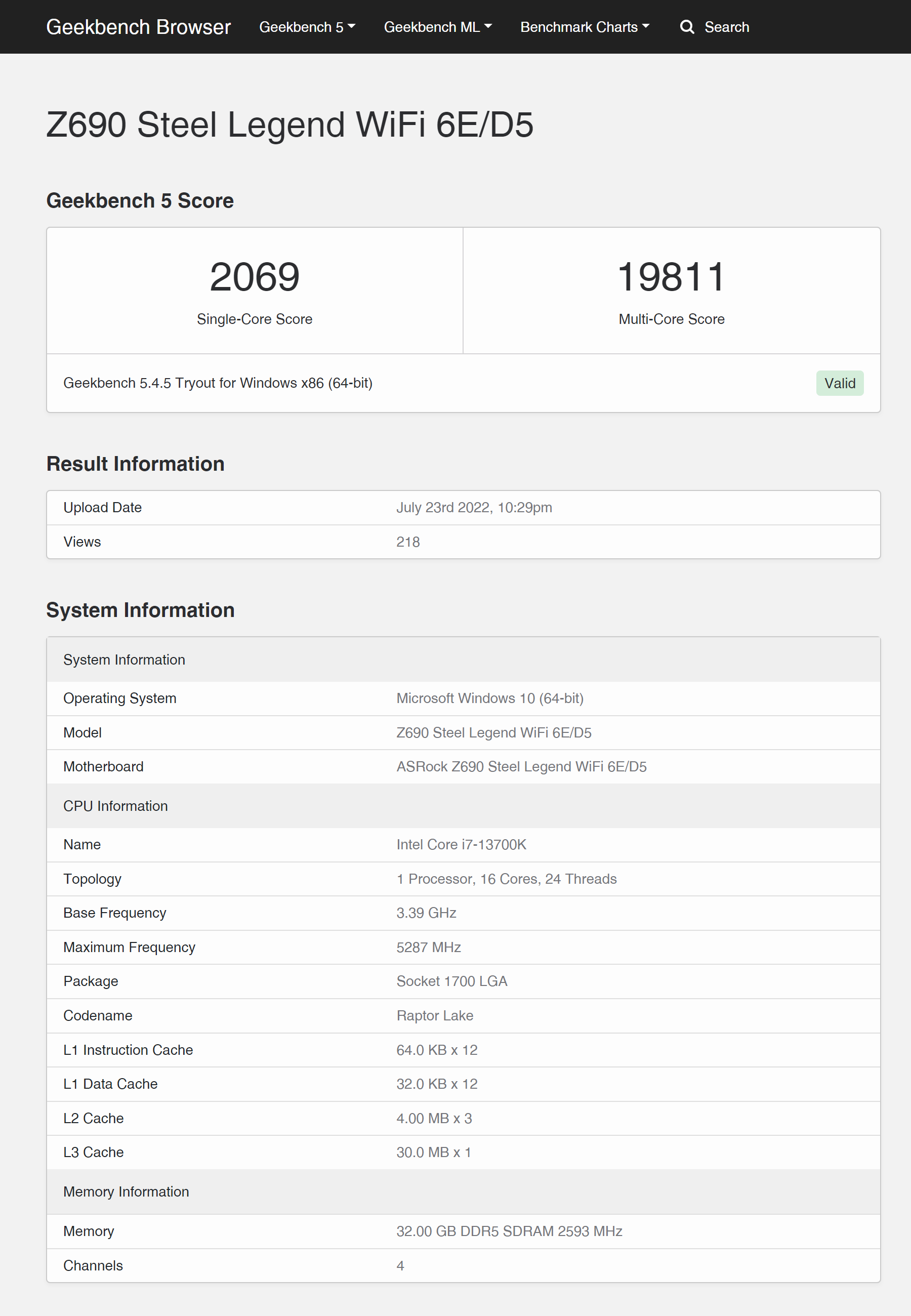Open the Benchmark Charts dropdown
The width and height of the screenshot is (911, 1316).
coord(585,27)
